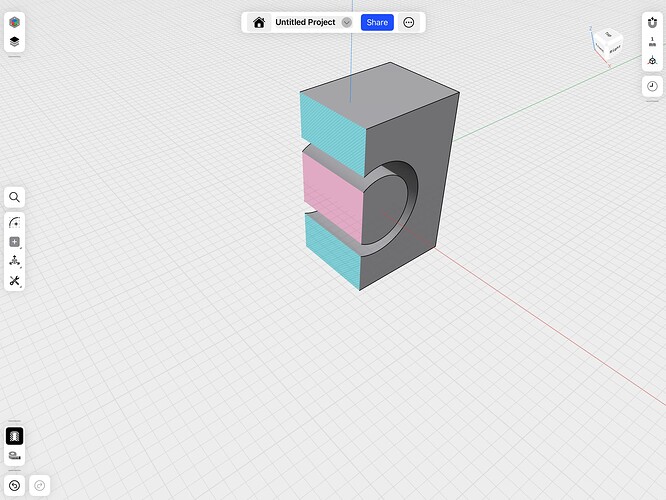
Task: Open the Add plus-square tool menu
Action: [14, 242]
